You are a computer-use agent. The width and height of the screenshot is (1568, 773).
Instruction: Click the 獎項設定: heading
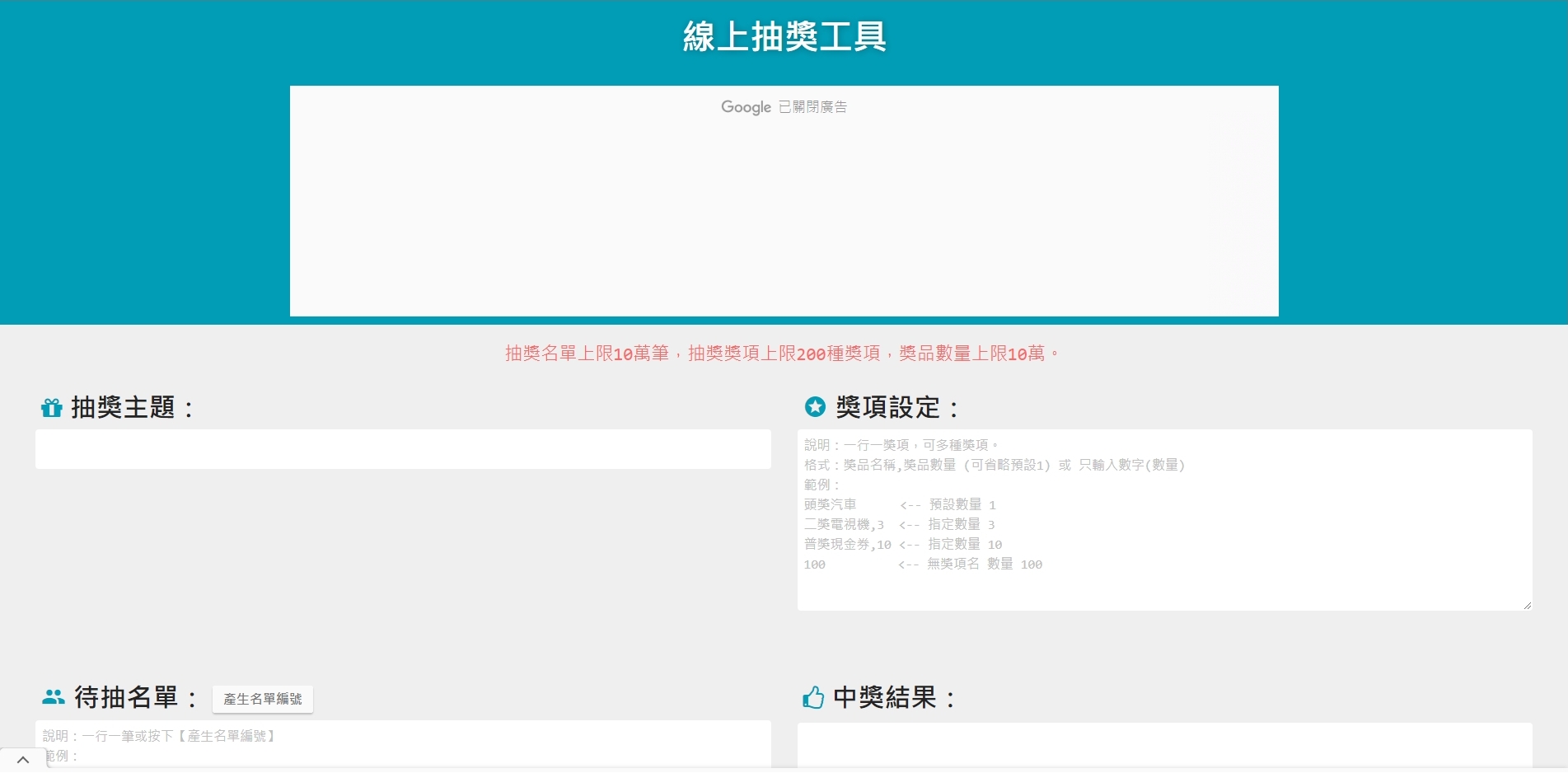897,407
